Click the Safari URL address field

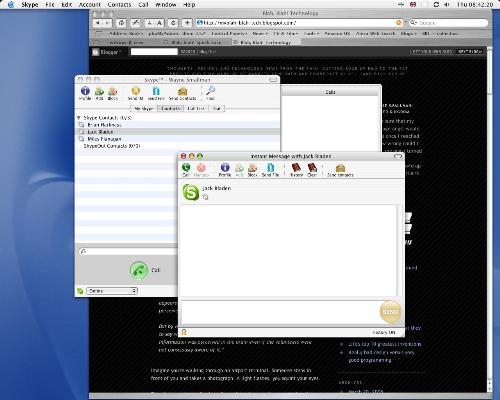click(299, 23)
